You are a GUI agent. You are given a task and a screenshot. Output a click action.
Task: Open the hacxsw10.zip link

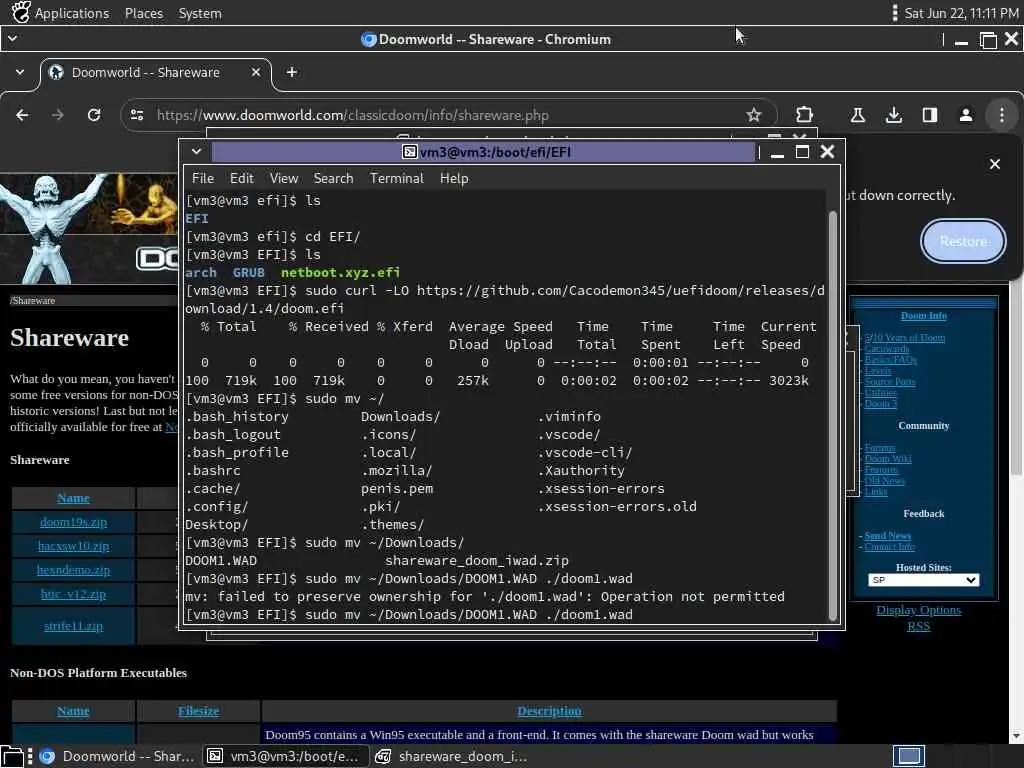pyautogui.click(x=73, y=546)
